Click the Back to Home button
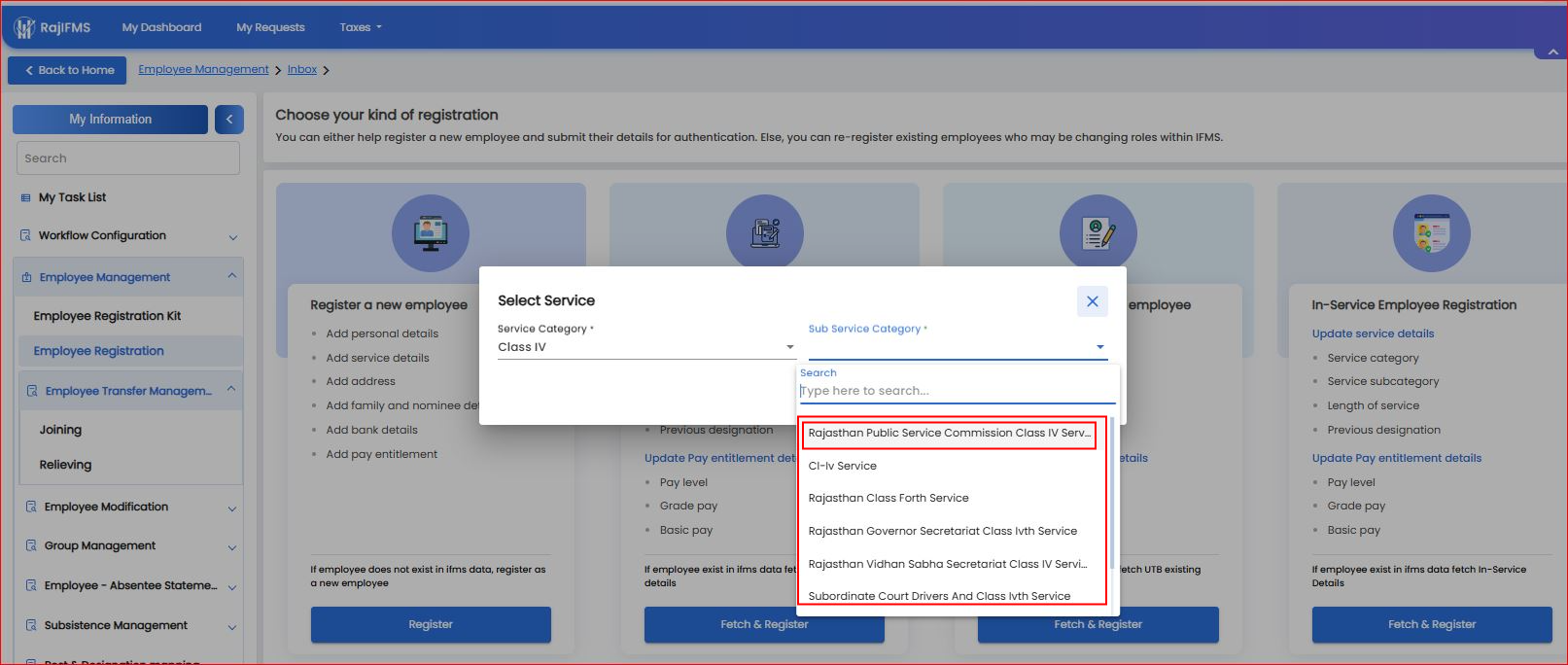Image resolution: width=1568 pixels, height=665 pixels. click(x=69, y=70)
